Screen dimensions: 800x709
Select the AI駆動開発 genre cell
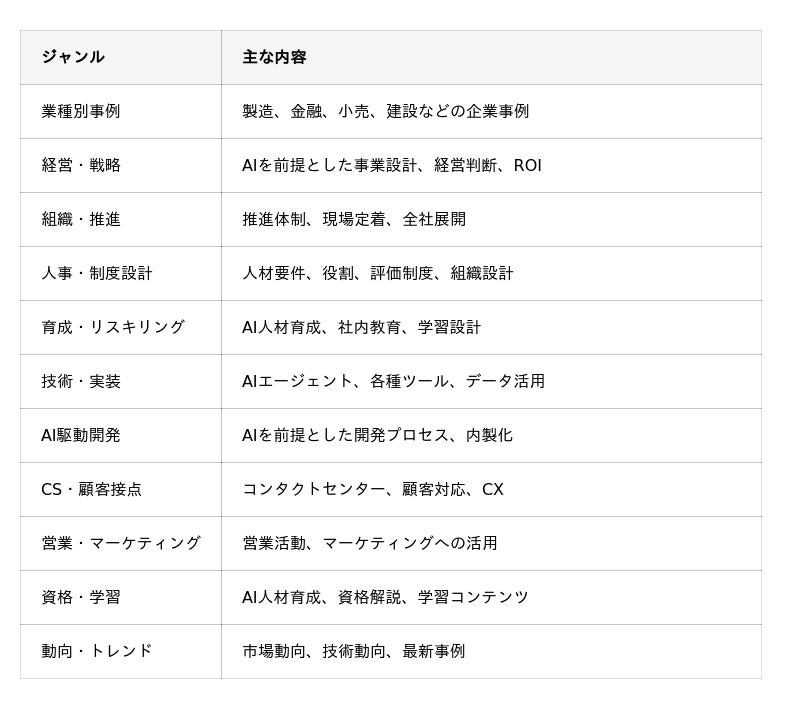[121, 436]
